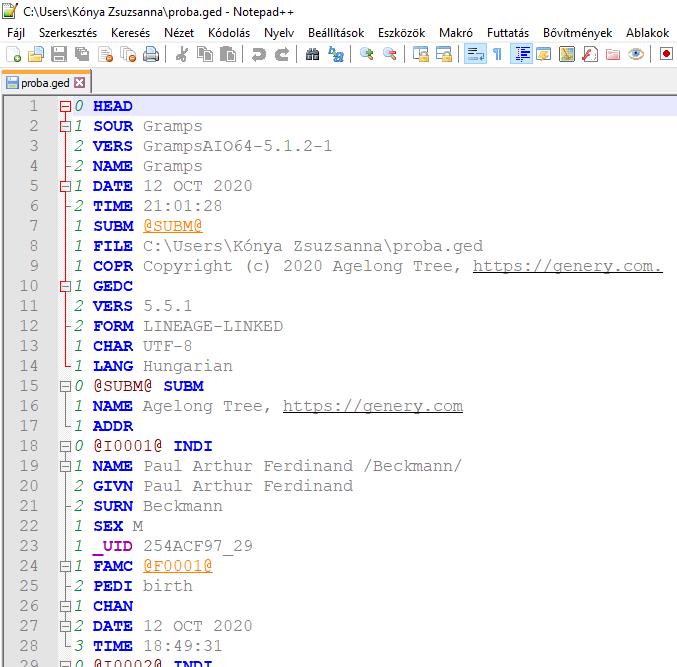This screenshot has width=677, height=667.
Task: Open the Makró menu
Action: tap(456, 33)
